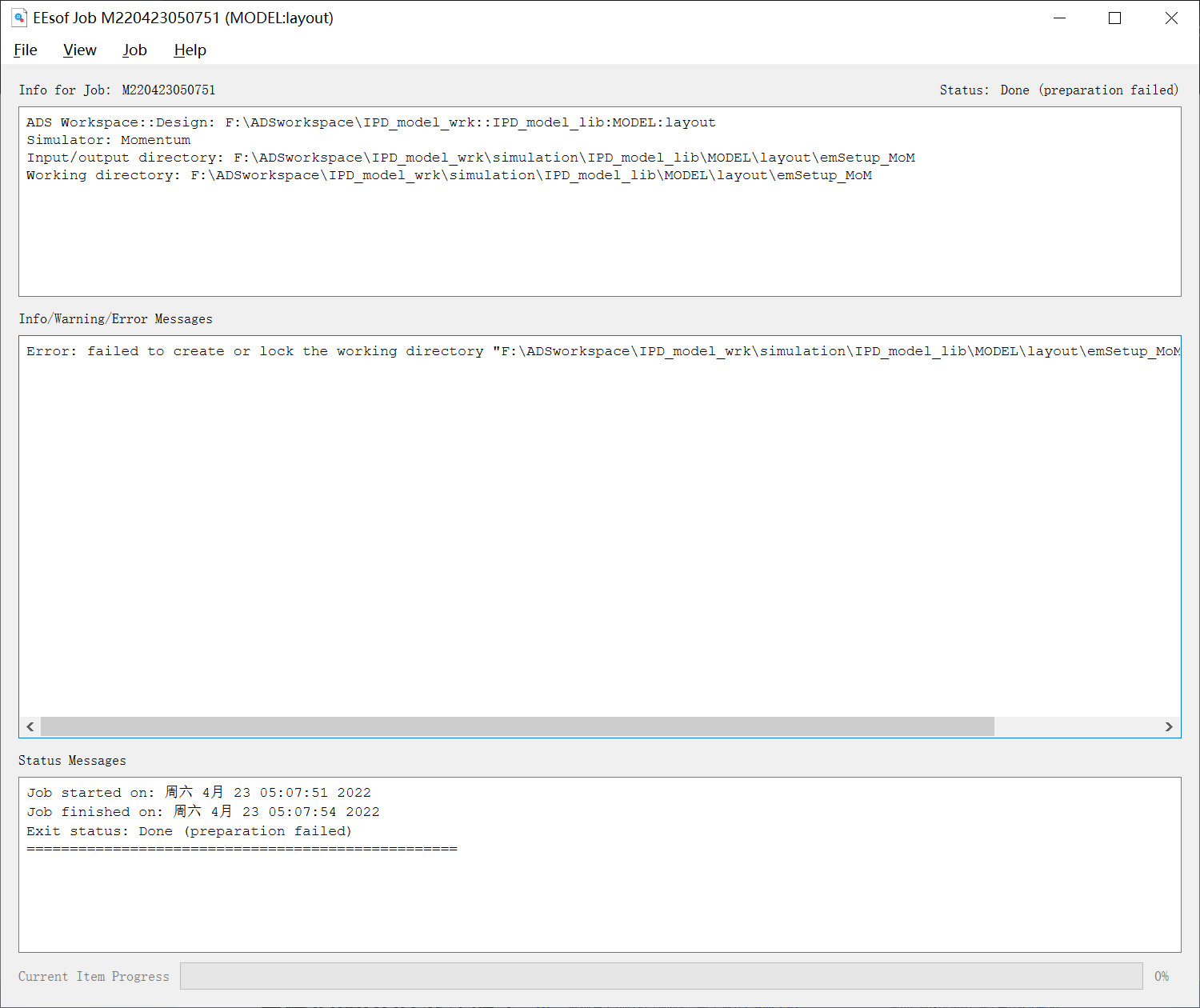
Task: Open the File menu
Action: tap(26, 50)
